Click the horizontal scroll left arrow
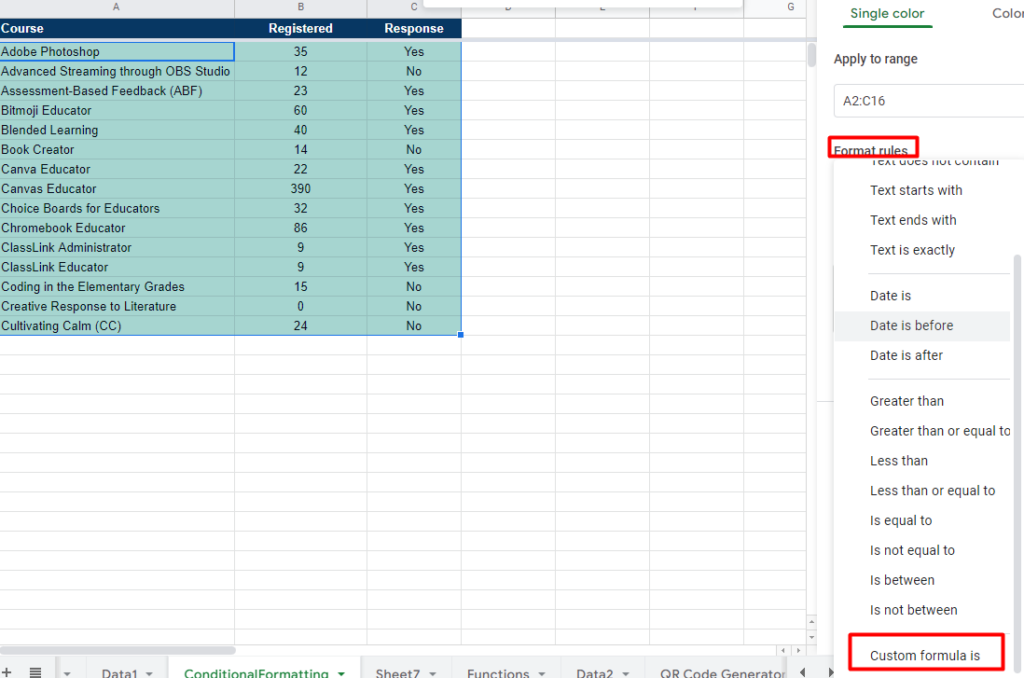Screen dimensions: 1024x678 784,651
